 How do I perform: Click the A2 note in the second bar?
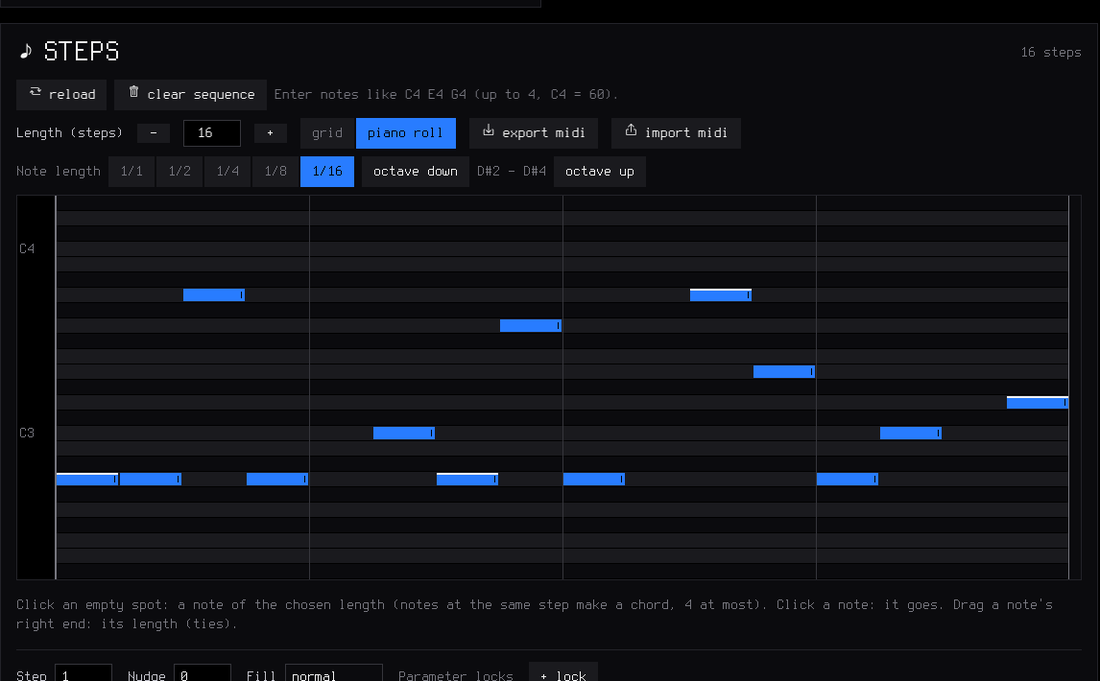pyautogui.click(x=467, y=479)
